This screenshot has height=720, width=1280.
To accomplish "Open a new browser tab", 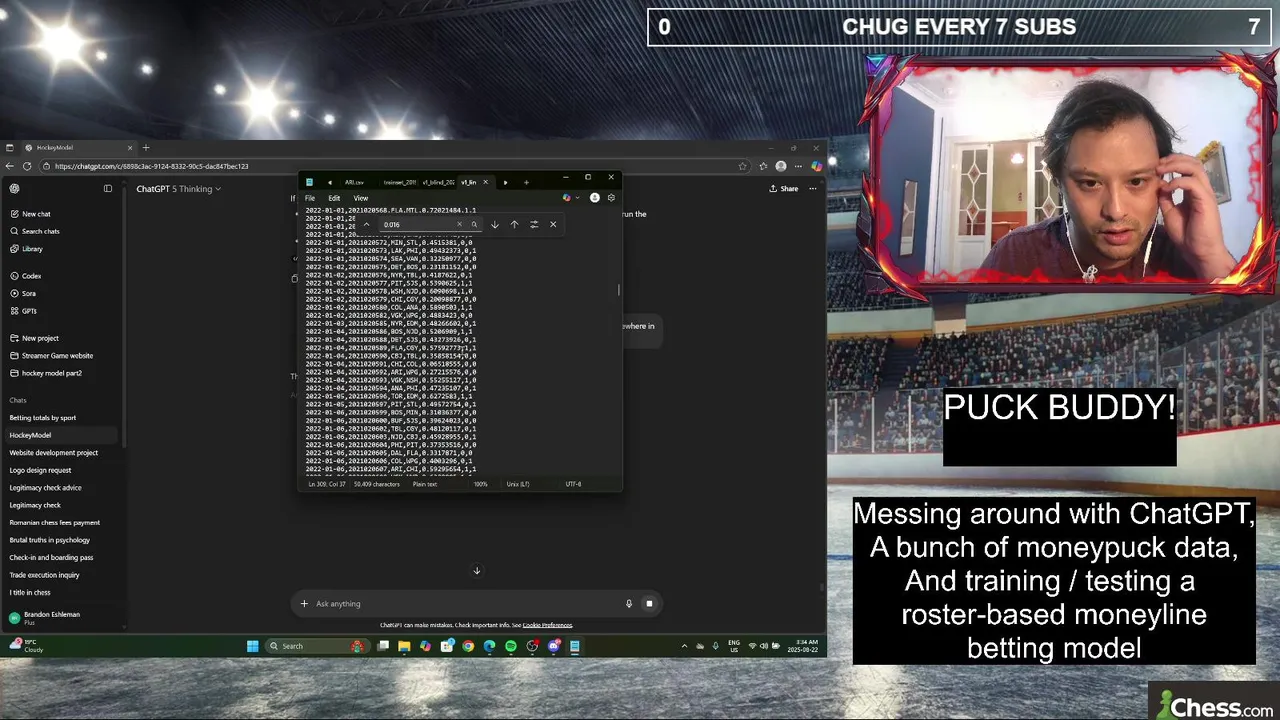I will [x=146, y=148].
